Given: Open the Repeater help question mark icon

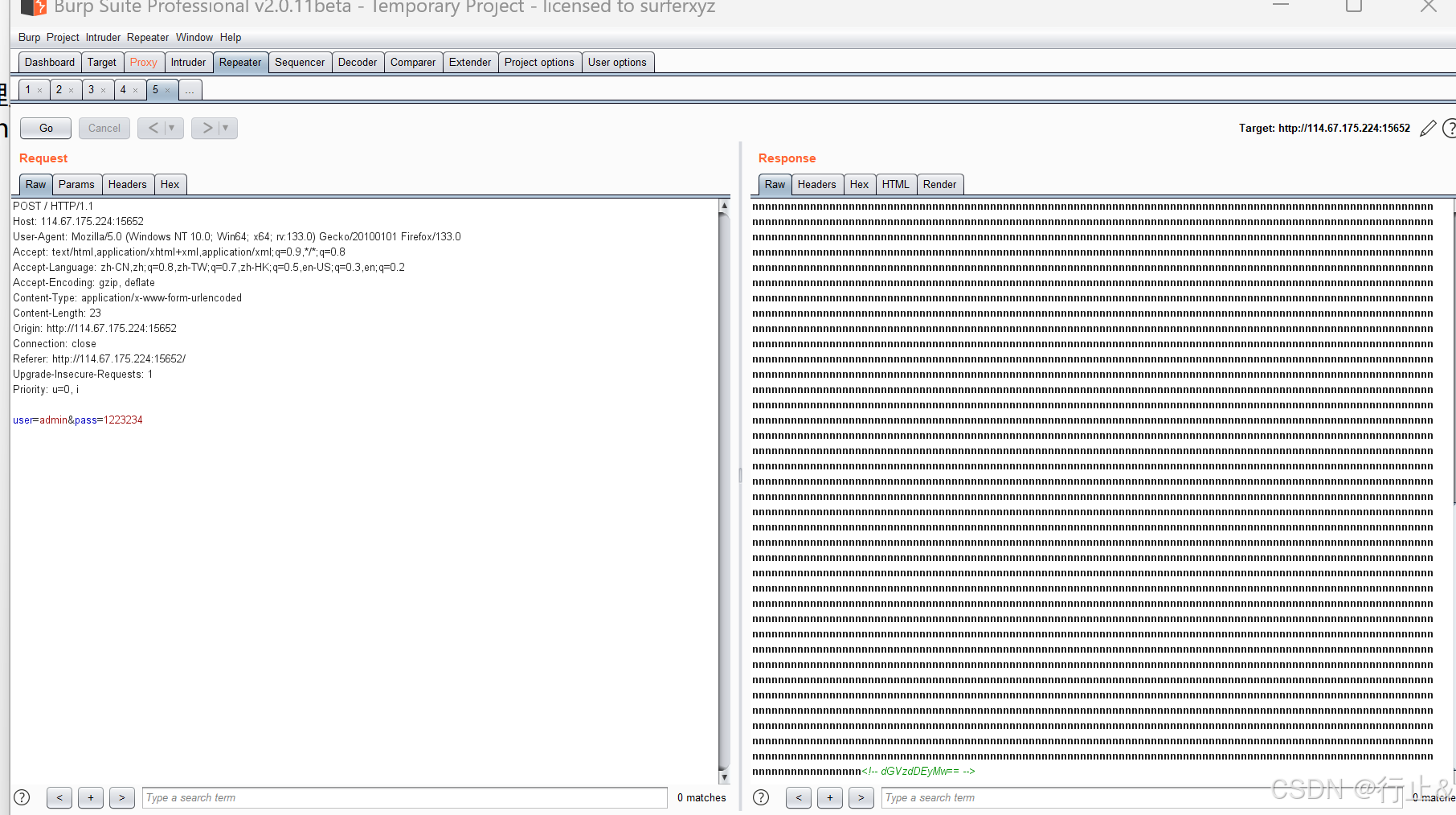Looking at the screenshot, I should point(1450,128).
